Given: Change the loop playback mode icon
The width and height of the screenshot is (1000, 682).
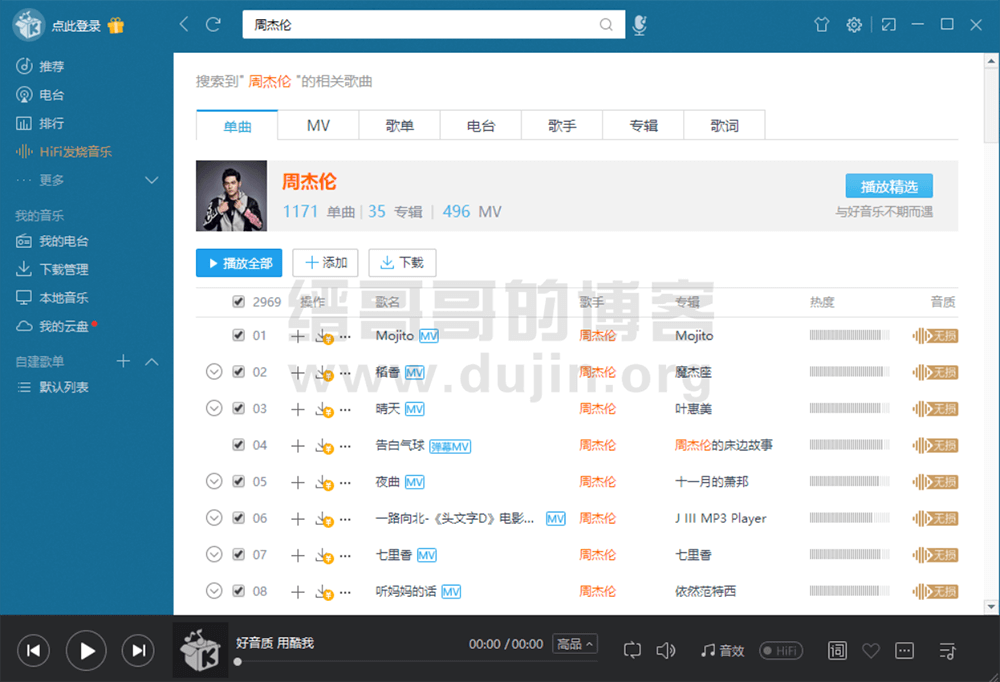Looking at the screenshot, I should [632, 650].
